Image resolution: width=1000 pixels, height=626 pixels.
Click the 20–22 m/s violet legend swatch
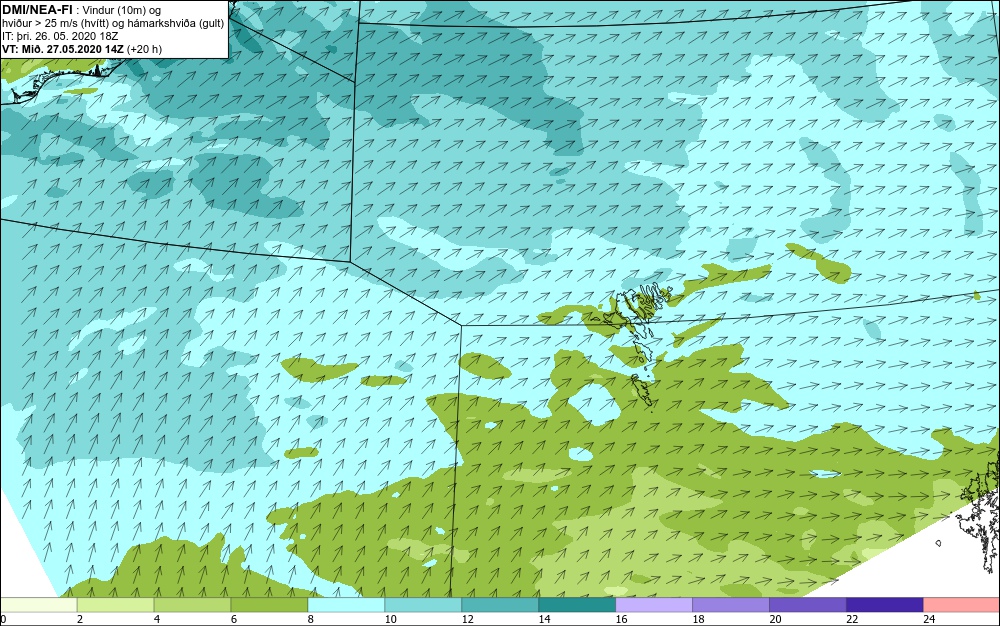pos(808,604)
